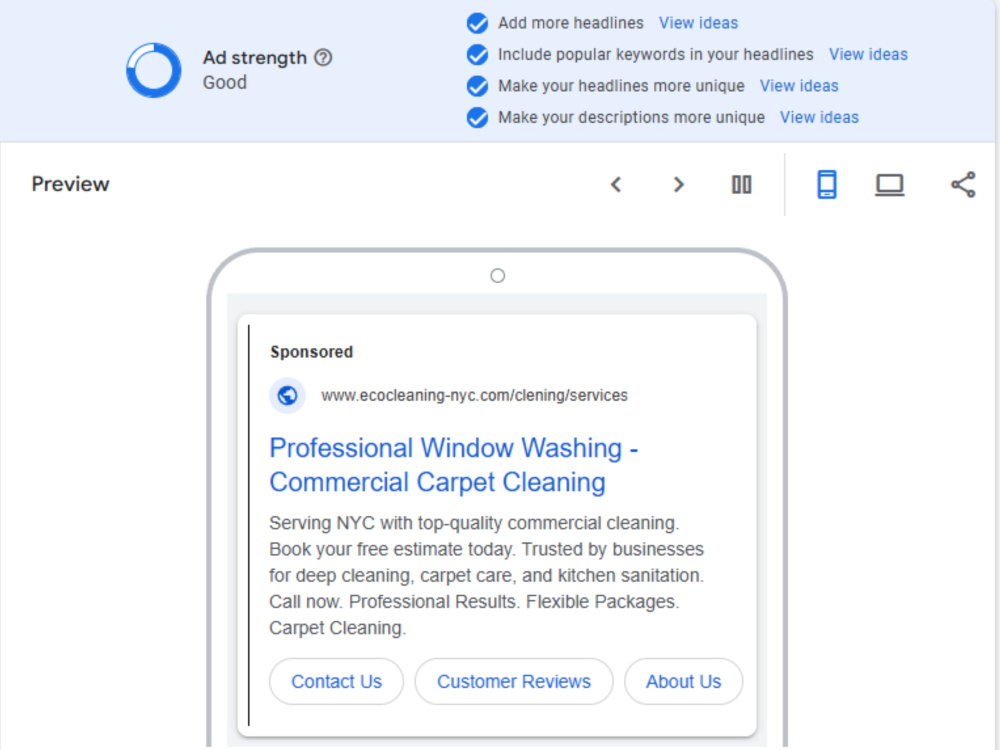The width and height of the screenshot is (1000, 750).
Task: Click the checkmark beside Add more headlines
Action: click(x=477, y=23)
